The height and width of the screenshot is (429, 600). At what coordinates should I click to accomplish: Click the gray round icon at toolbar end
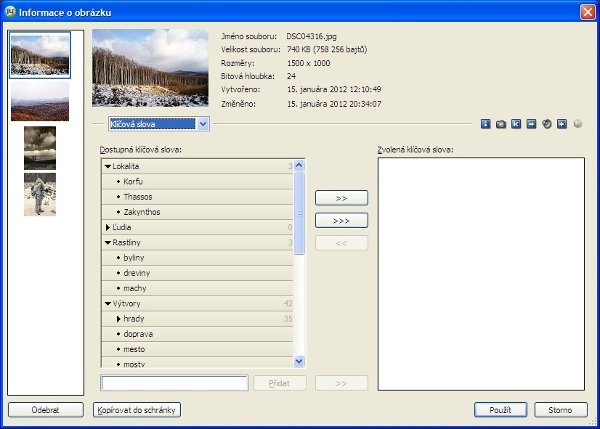pyautogui.click(x=578, y=124)
